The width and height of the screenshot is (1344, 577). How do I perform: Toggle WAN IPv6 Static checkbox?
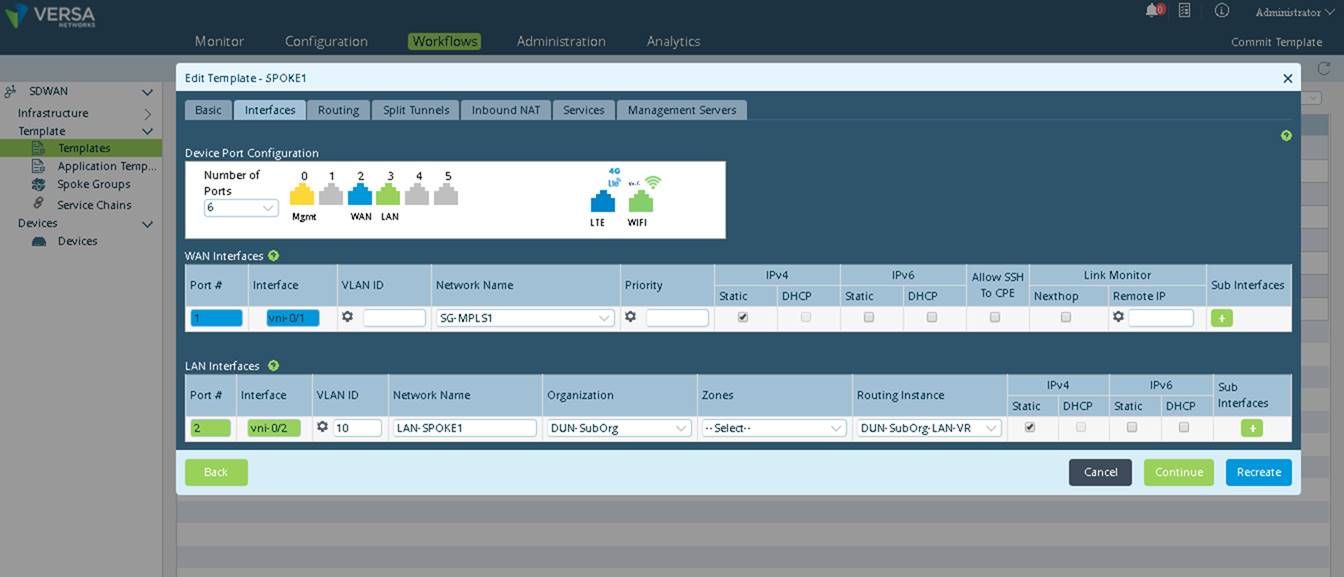click(869, 317)
